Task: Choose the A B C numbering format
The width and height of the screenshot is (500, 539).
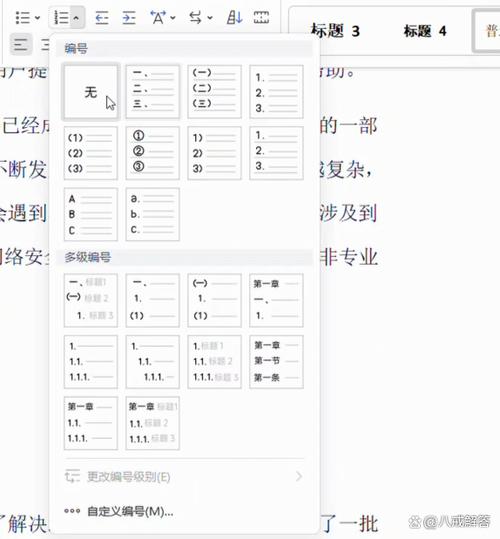Action: click(x=91, y=214)
